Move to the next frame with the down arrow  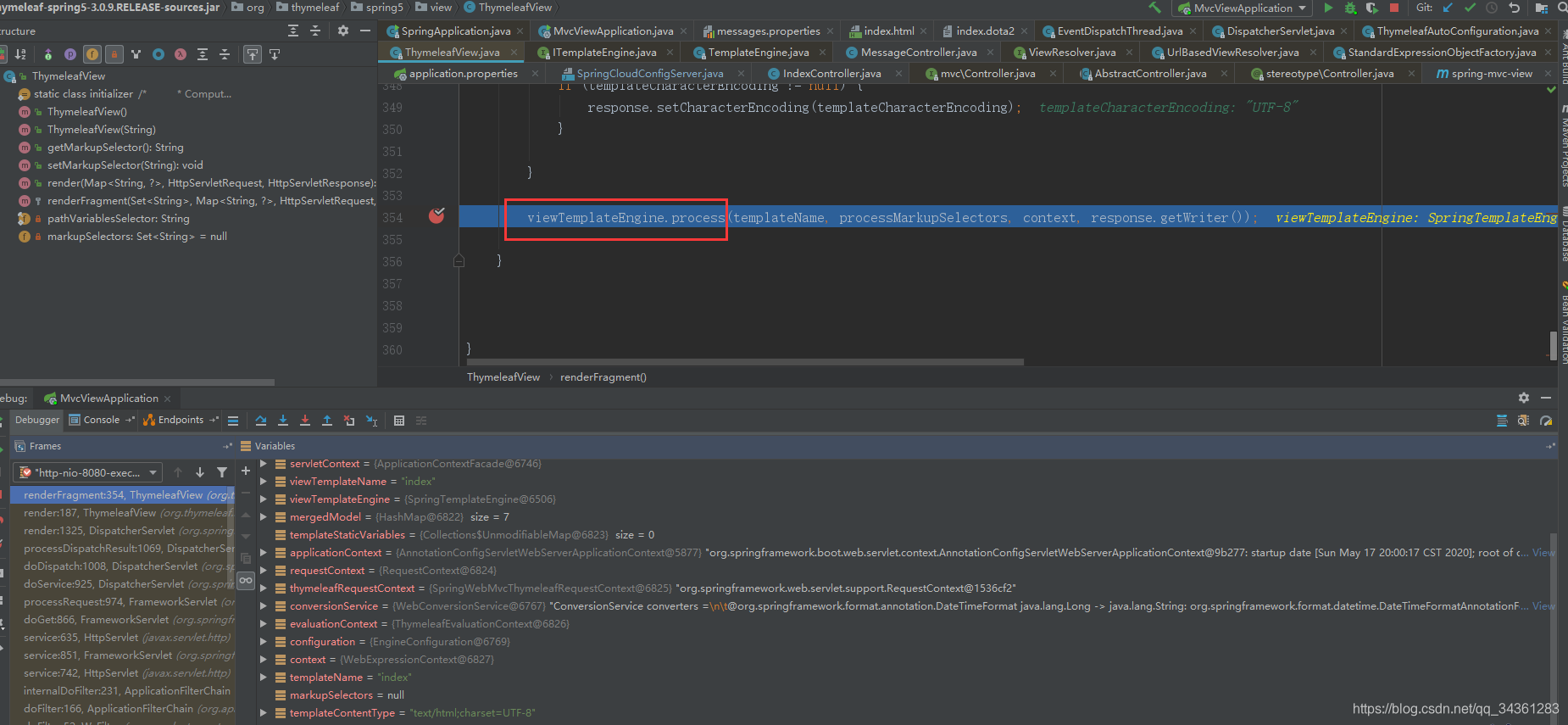tap(200, 472)
